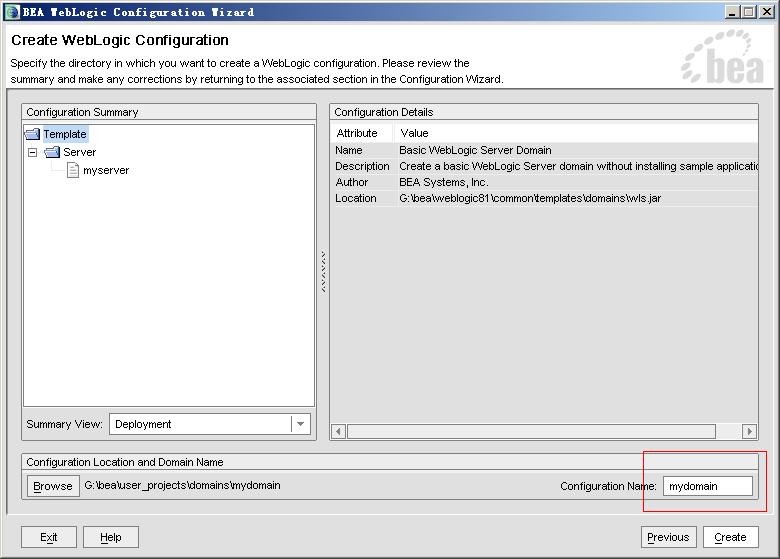Maximize the Configuration Wizard window
The height and width of the screenshot is (559, 780).
click(x=749, y=12)
